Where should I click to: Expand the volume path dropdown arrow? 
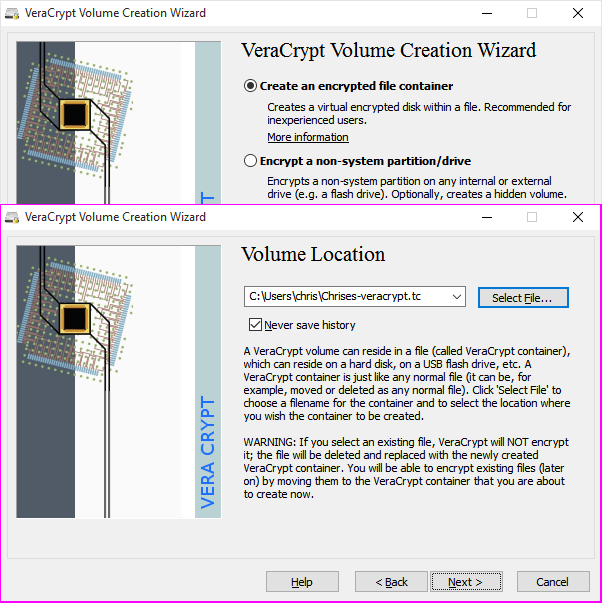click(457, 297)
